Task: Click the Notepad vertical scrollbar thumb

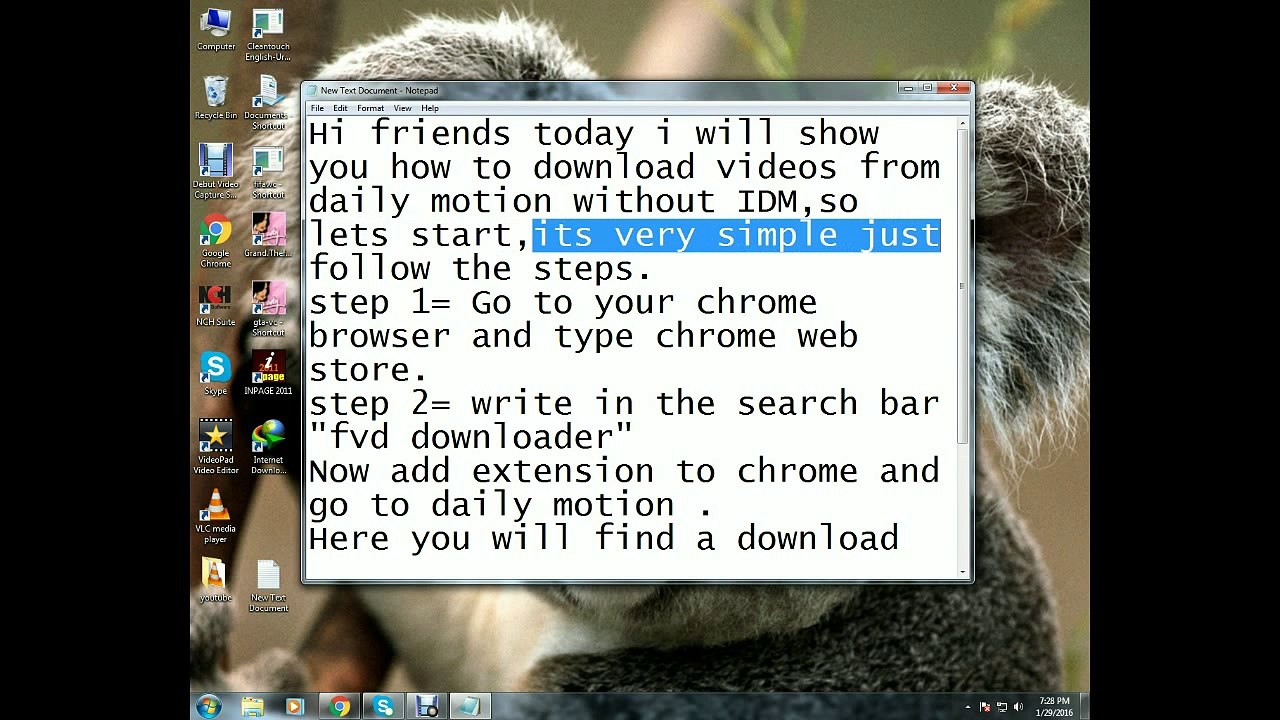Action: click(x=963, y=285)
